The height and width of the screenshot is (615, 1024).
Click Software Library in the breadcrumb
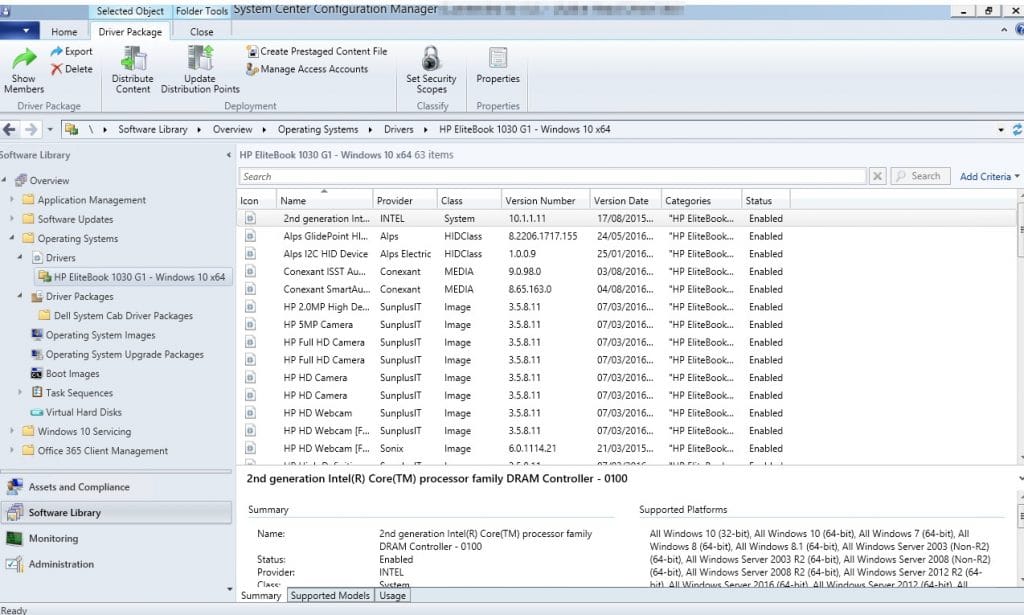point(153,129)
